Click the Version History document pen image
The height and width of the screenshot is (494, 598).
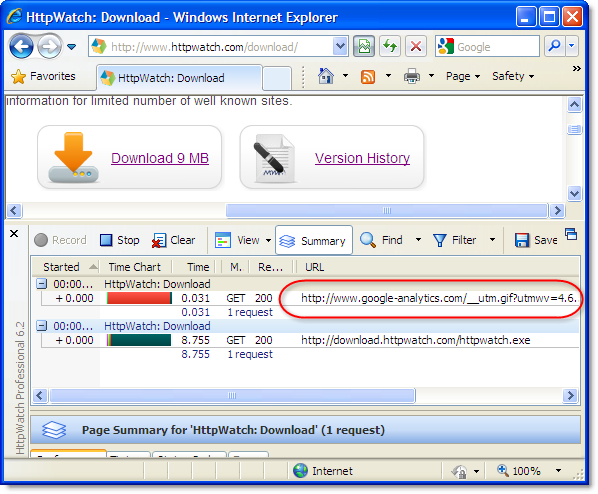click(x=274, y=158)
